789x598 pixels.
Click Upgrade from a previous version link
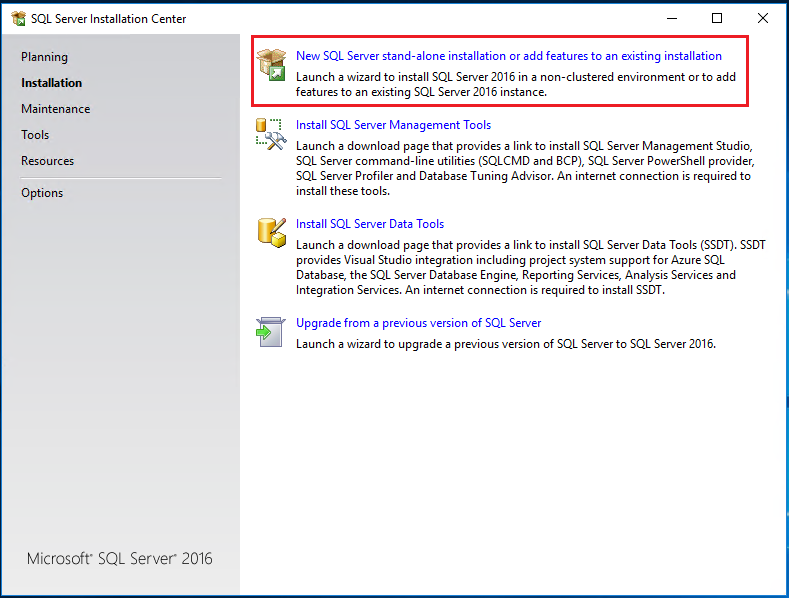418,323
